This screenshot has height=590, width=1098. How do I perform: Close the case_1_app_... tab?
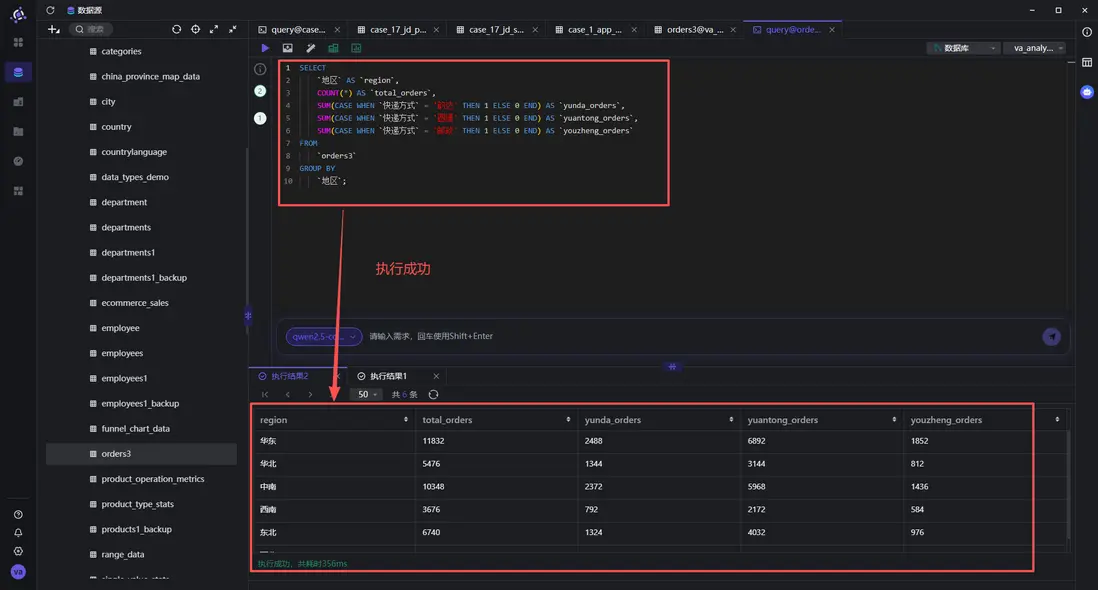tap(633, 30)
